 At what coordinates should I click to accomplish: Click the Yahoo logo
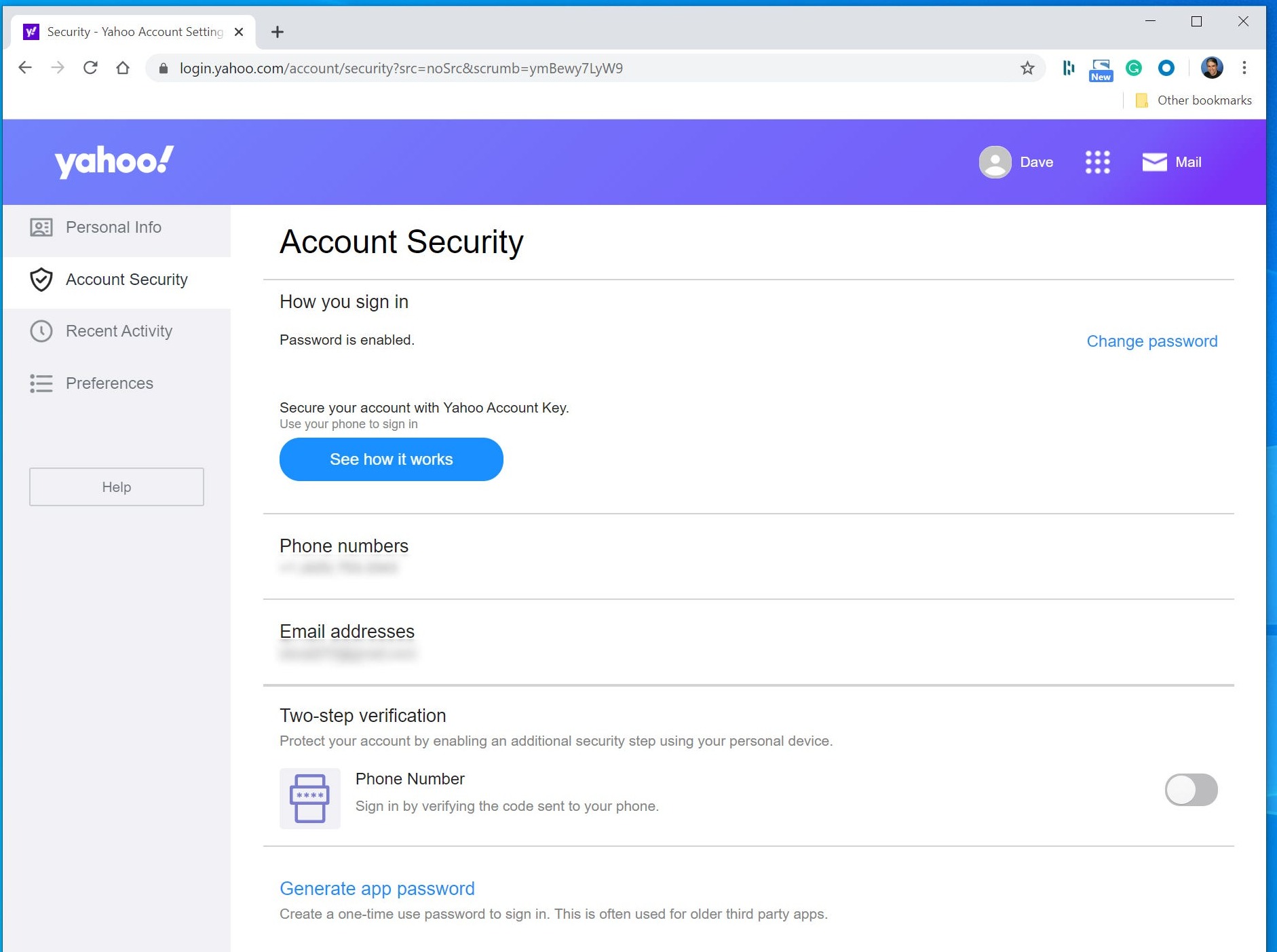click(x=114, y=161)
